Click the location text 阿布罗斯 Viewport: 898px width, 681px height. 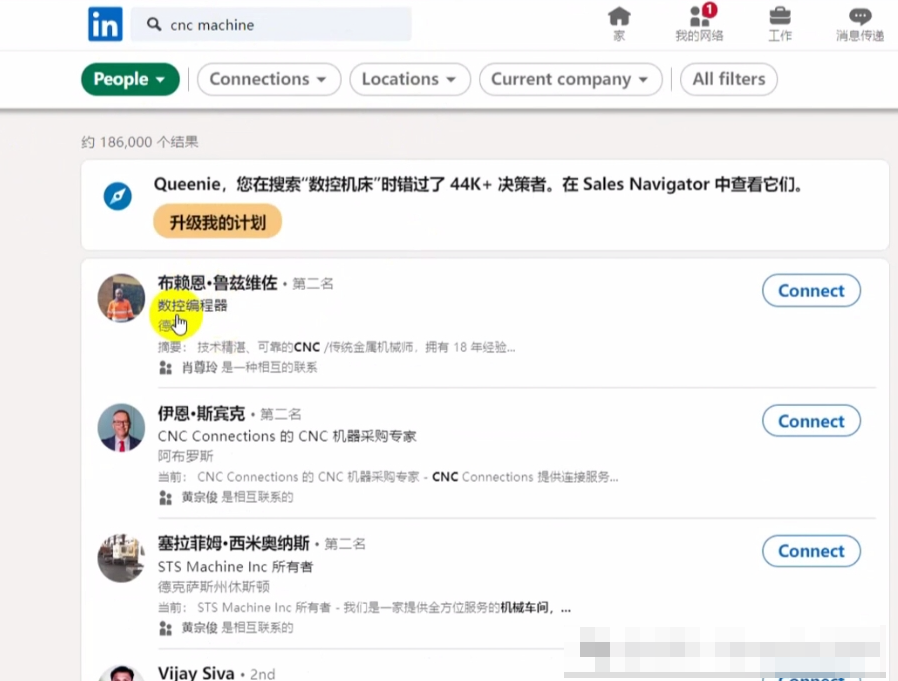pos(186,456)
